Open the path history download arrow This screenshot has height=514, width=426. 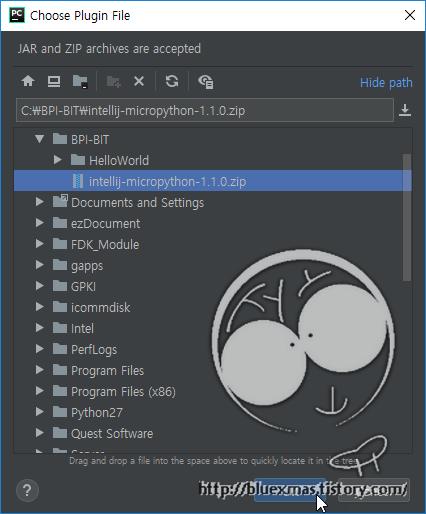405,110
